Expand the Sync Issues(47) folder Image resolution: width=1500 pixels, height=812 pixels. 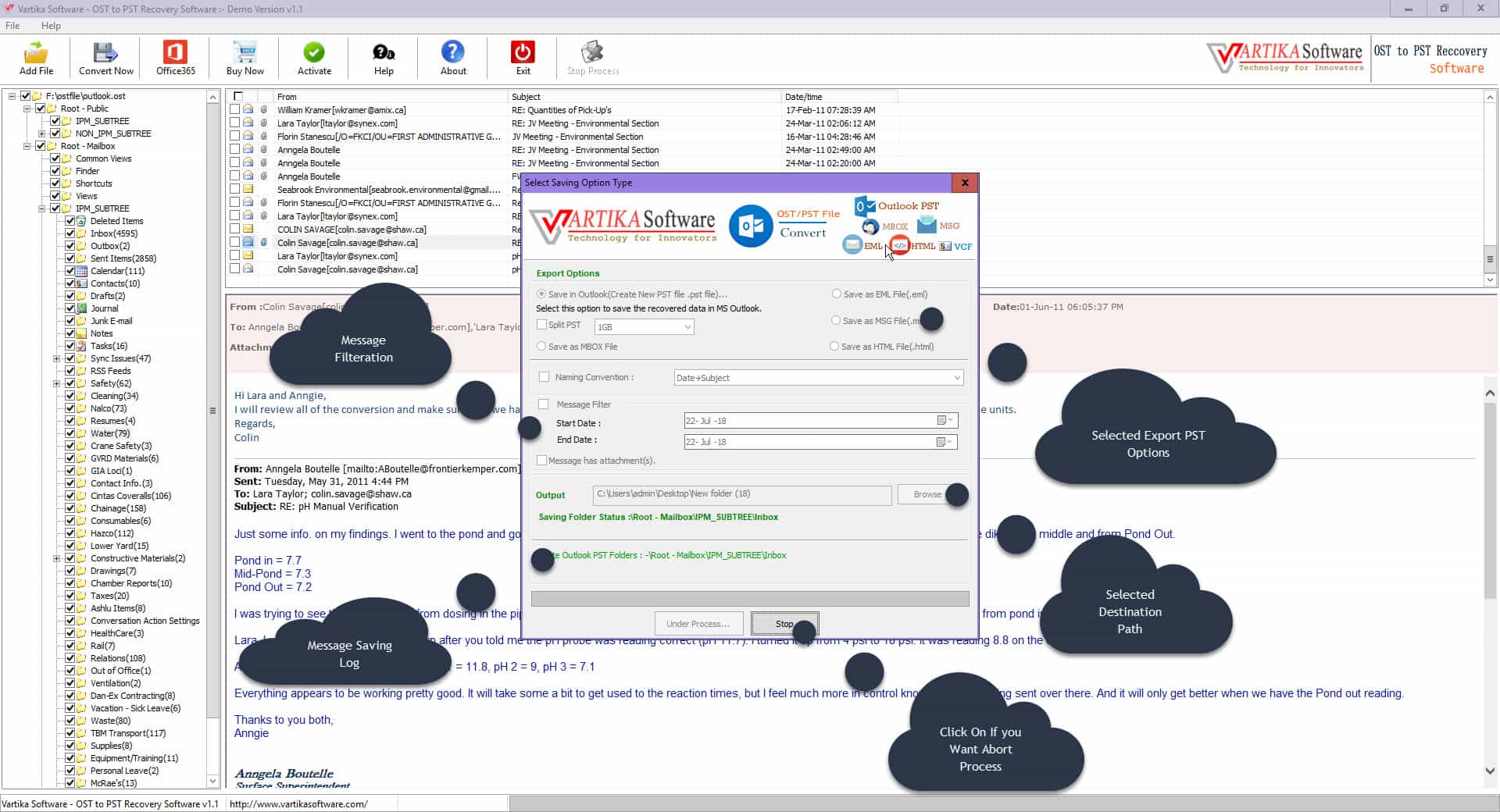(x=56, y=358)
